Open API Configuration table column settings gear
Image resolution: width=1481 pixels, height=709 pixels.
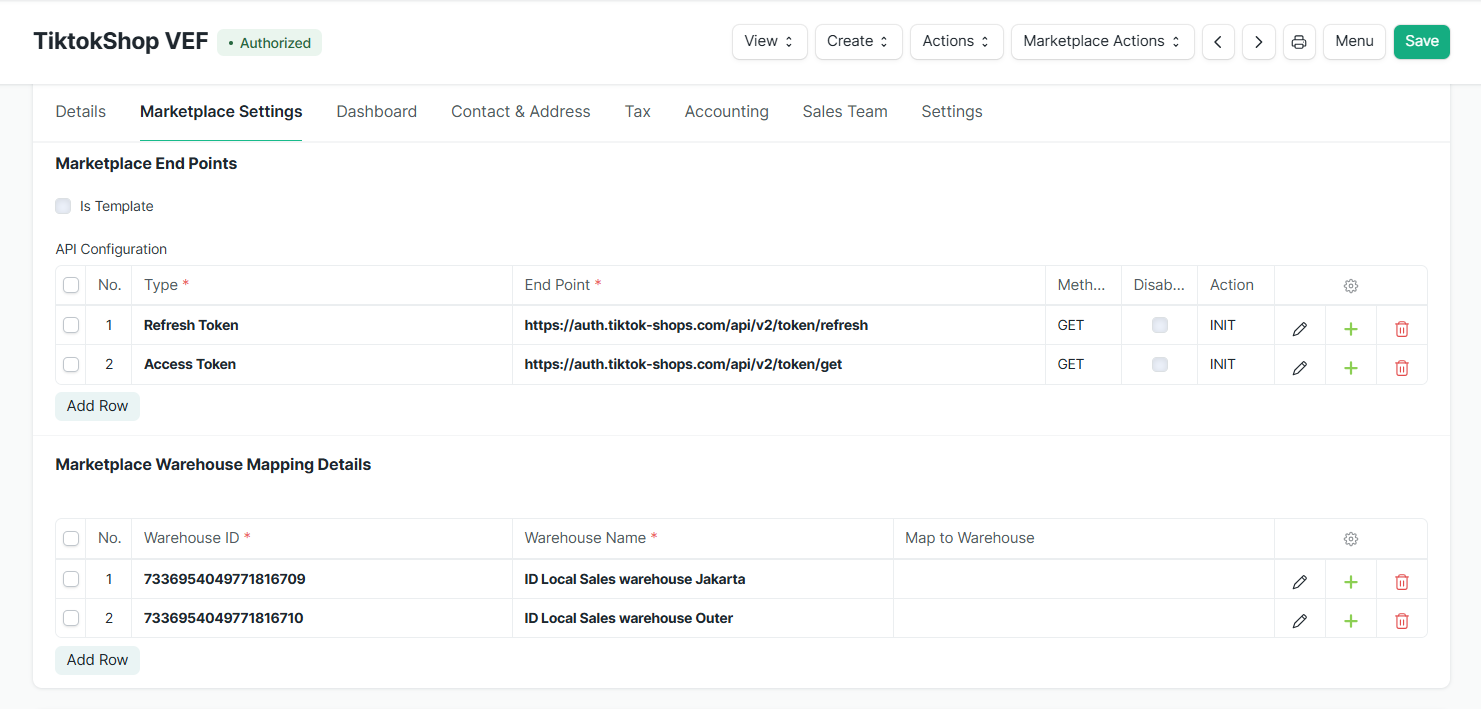pos(1351,286)
